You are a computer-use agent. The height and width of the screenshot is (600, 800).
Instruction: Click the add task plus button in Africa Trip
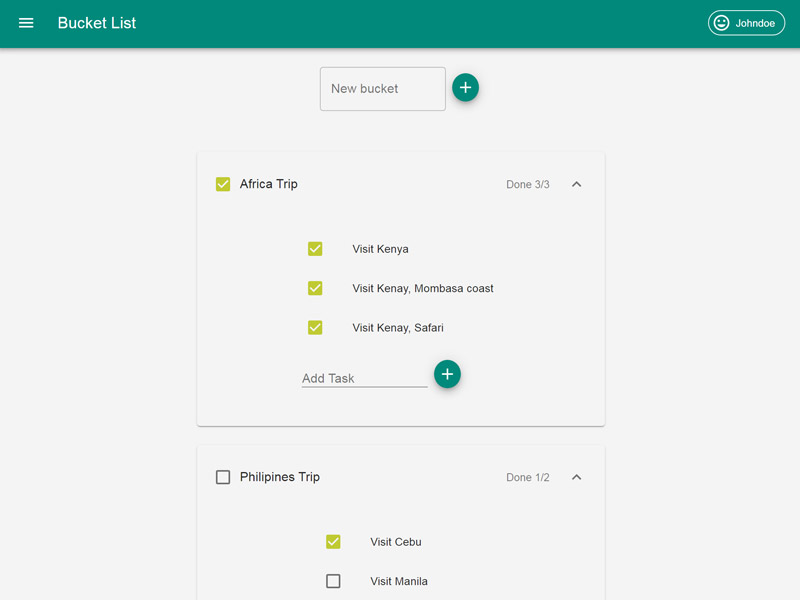click(x=447, y=374)
